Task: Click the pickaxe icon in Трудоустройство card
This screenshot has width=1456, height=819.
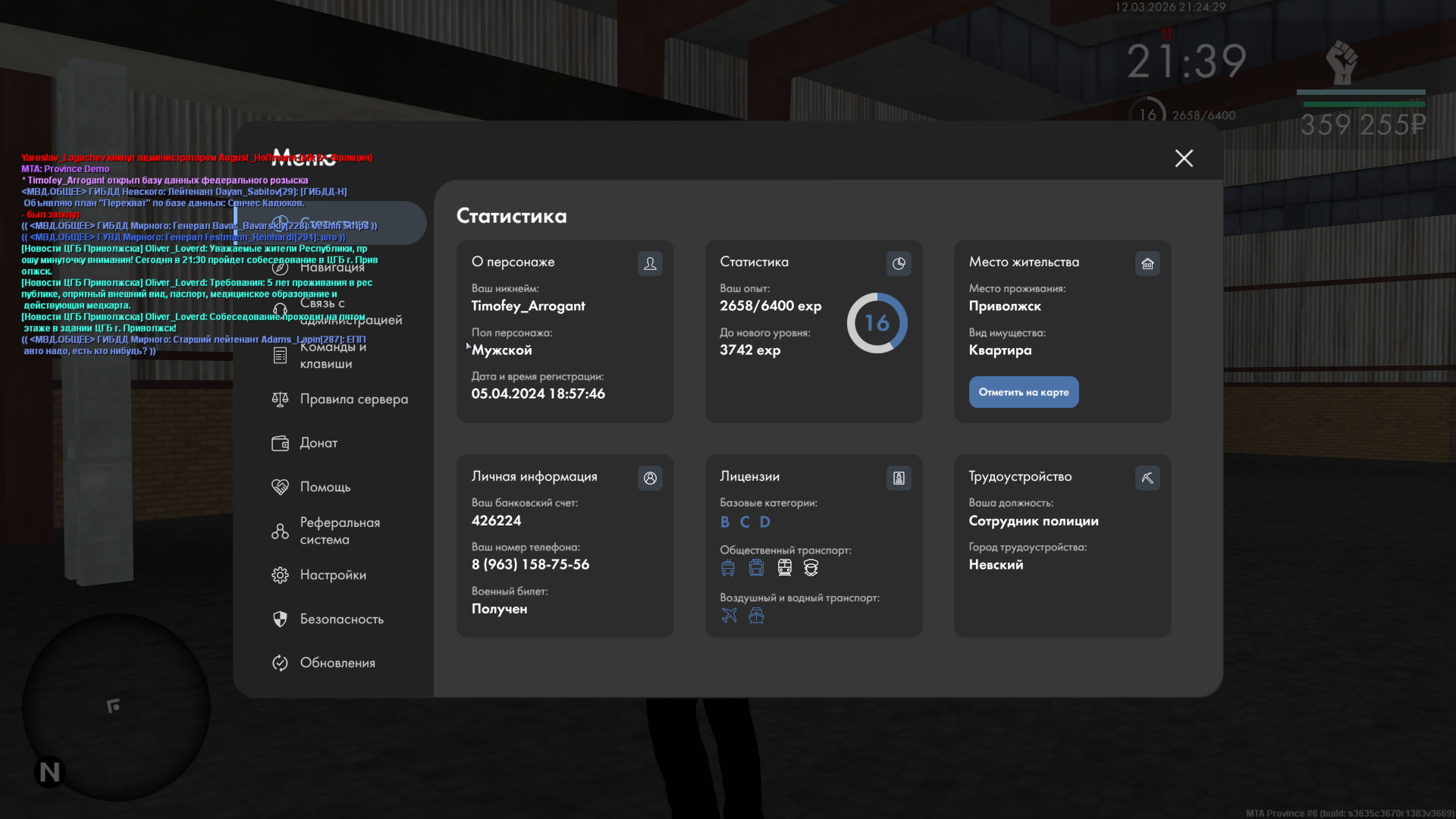Action: point(1147,478)
